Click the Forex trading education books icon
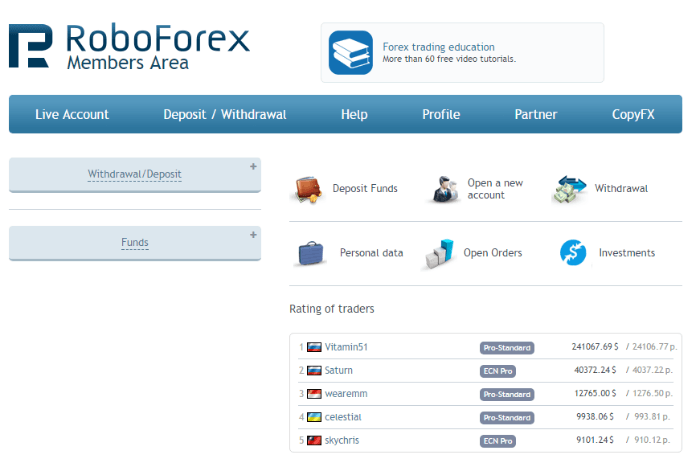700x470 pixels. pos(350,52)
